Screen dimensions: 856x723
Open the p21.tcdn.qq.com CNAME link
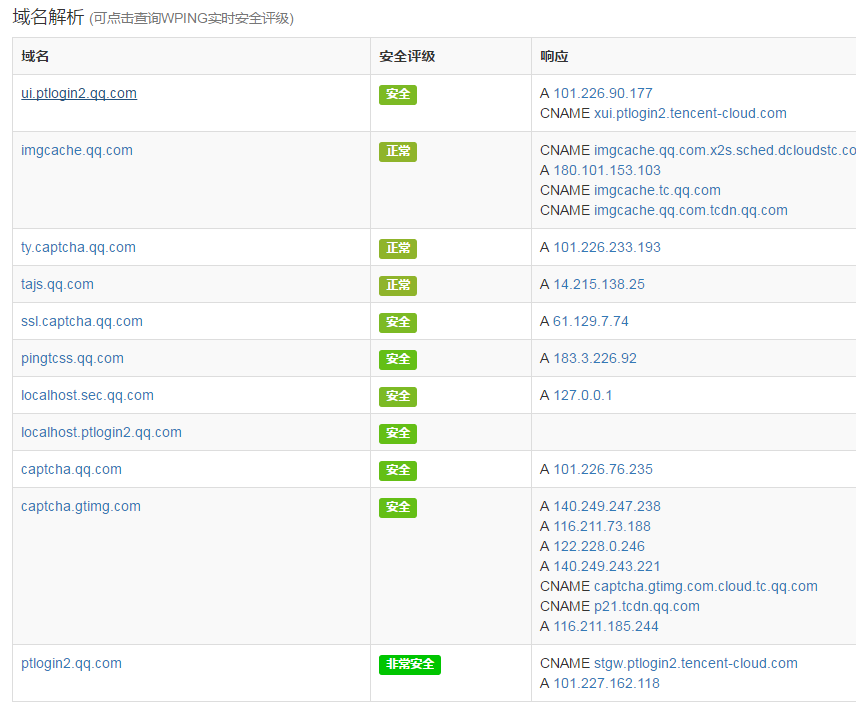click(647, 606)
